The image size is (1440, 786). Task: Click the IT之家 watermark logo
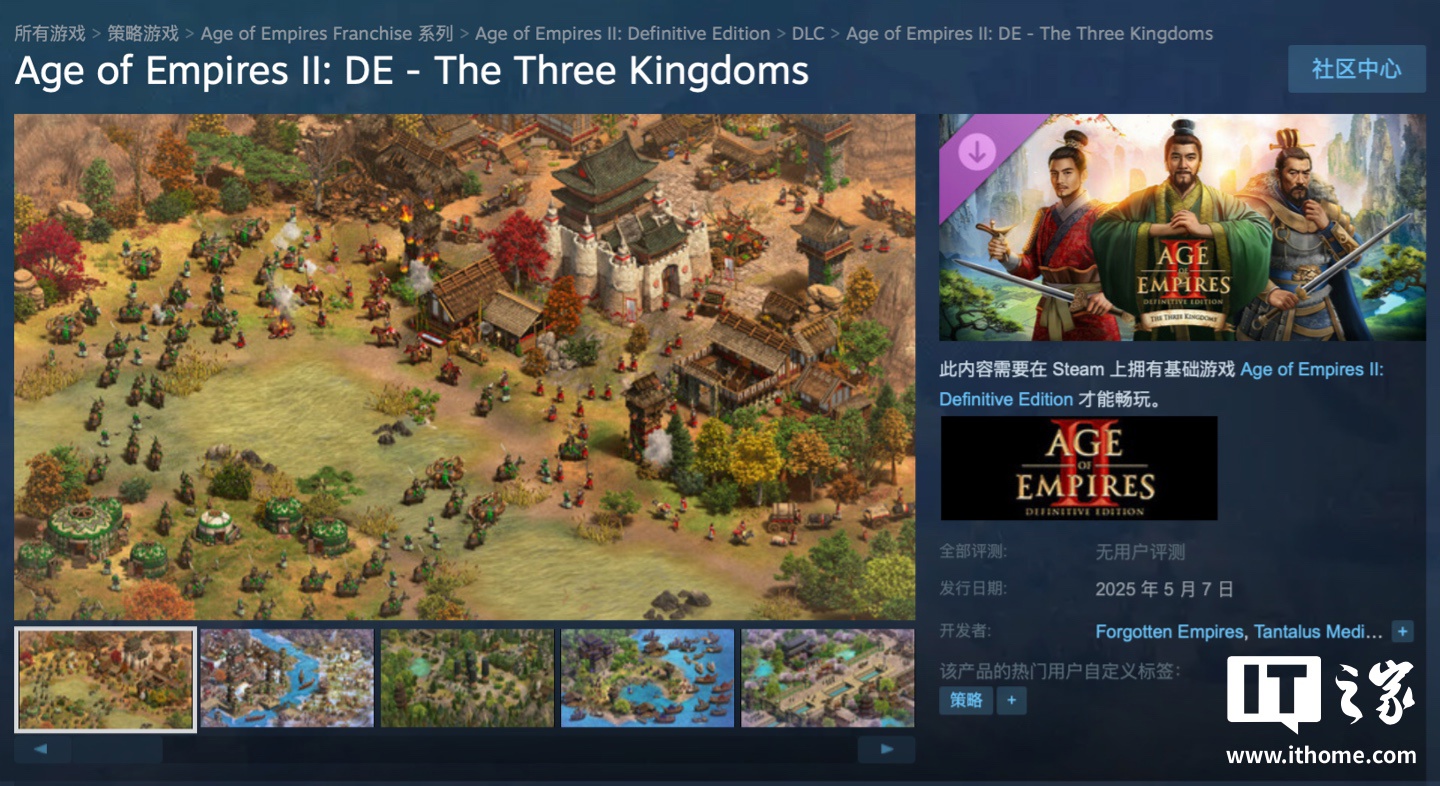pyautogui.click(x=1321, y=709)
